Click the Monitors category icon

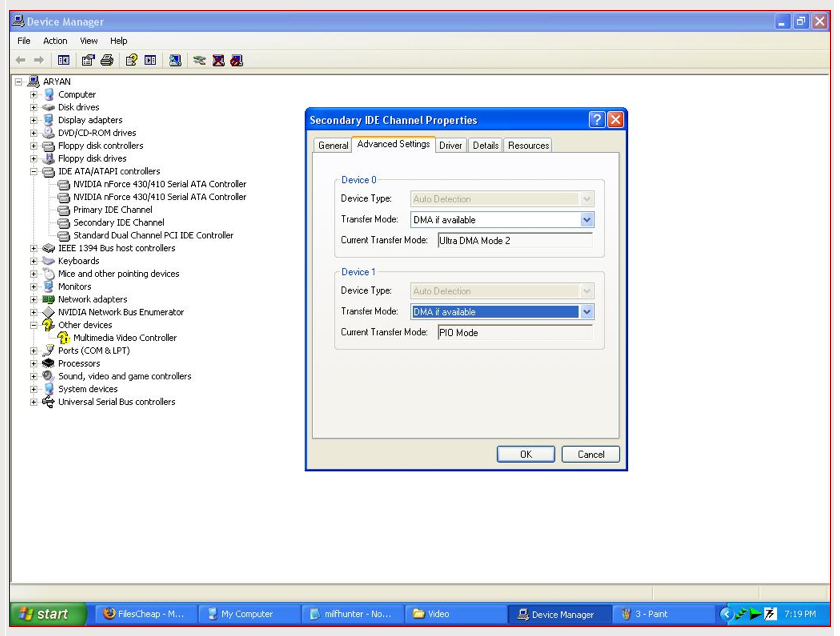tap(49, 286)
